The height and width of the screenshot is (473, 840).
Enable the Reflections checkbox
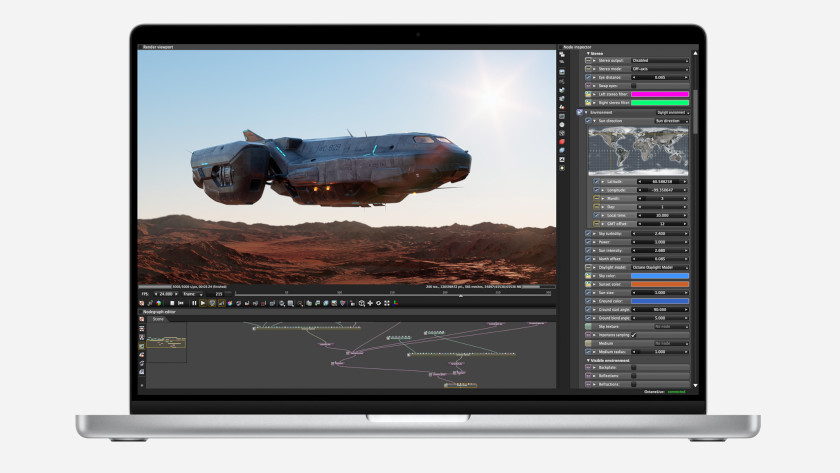click(634, 376)
